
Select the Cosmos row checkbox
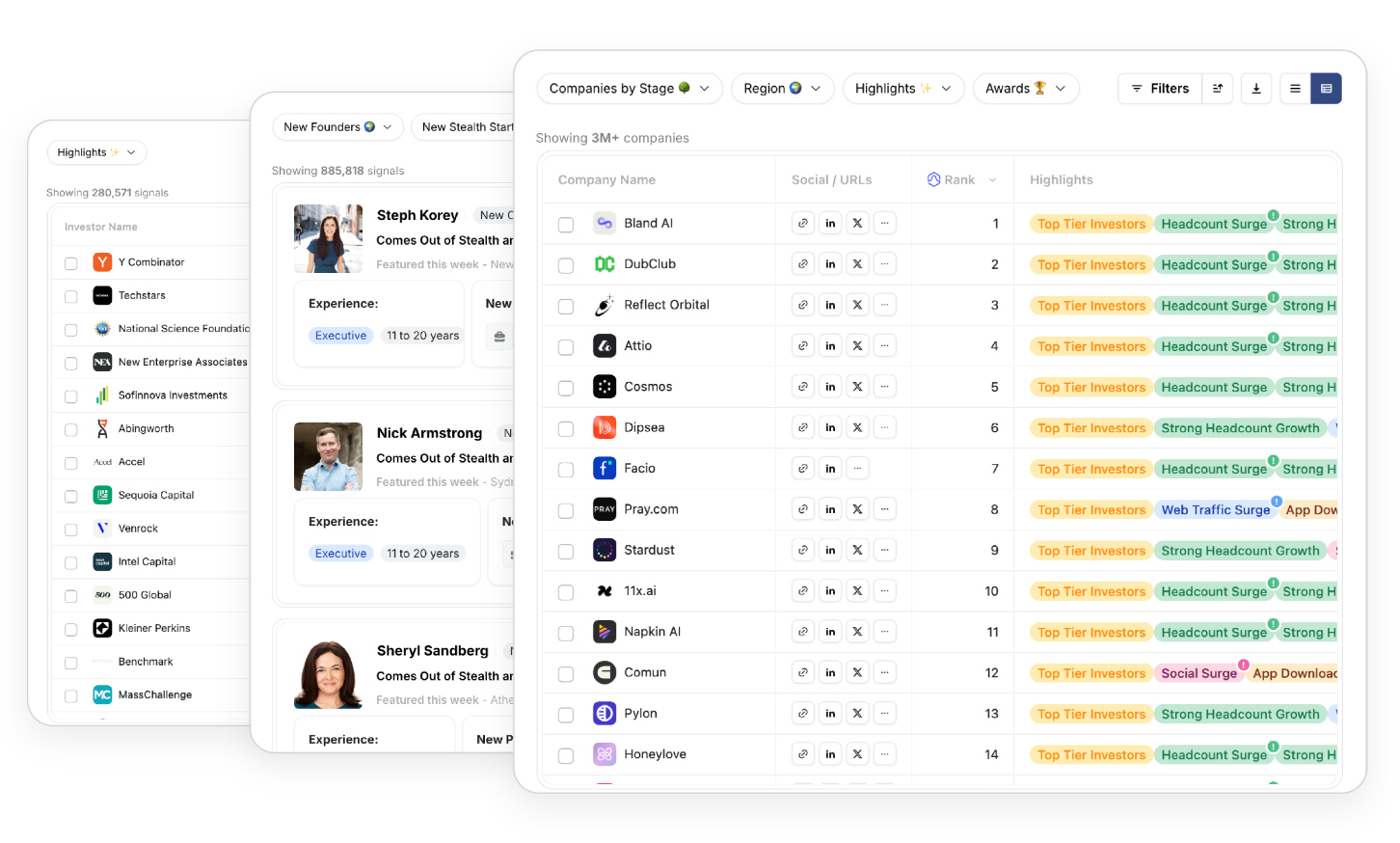(x=566, y=388)
